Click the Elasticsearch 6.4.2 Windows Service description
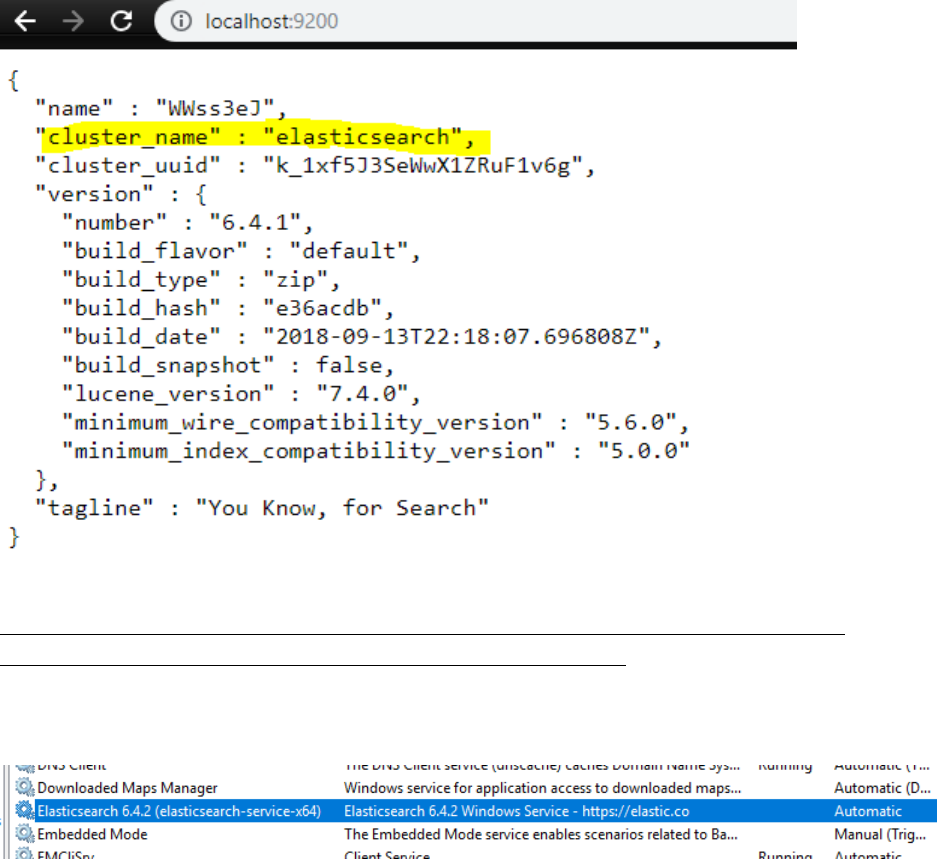The width and height of the screenshot is (937, 859). tap(516, 811)
